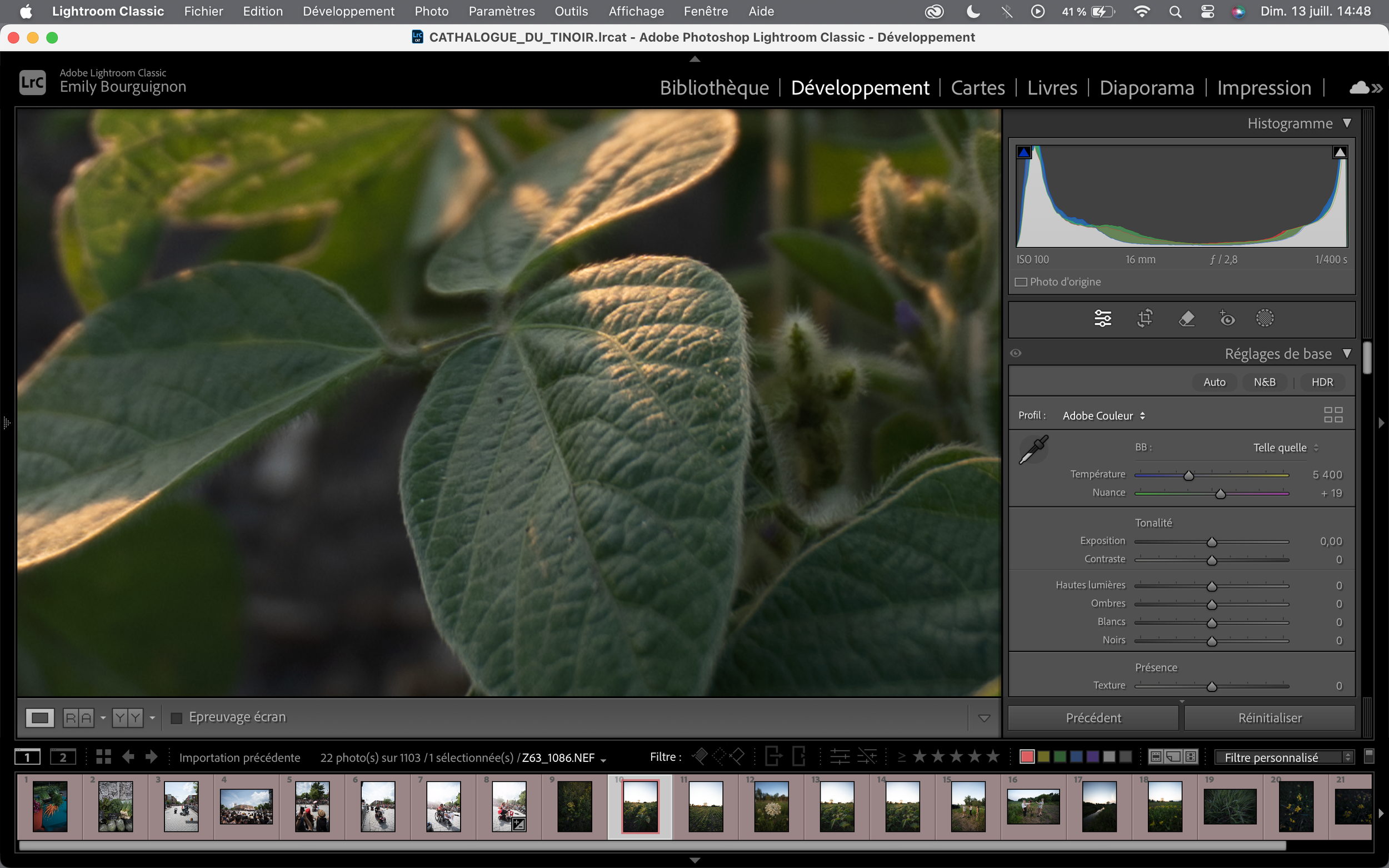Viewport: 1389px width, 868px height.
Task: Pick the white balance eyedropper tool
Action: click(x=1033, y=449)
